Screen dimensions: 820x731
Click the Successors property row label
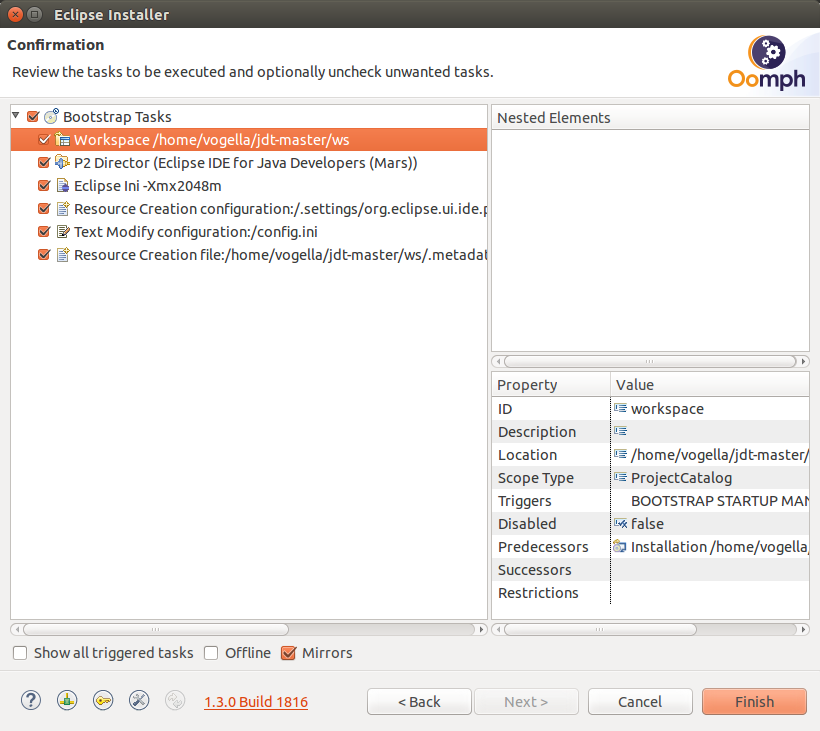(x=534, y=569)
